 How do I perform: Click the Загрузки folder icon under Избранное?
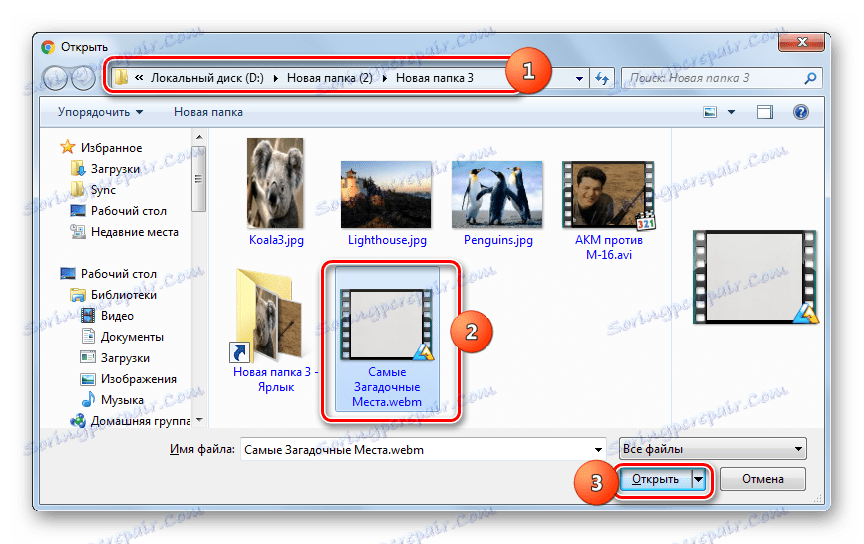[78, 168]
